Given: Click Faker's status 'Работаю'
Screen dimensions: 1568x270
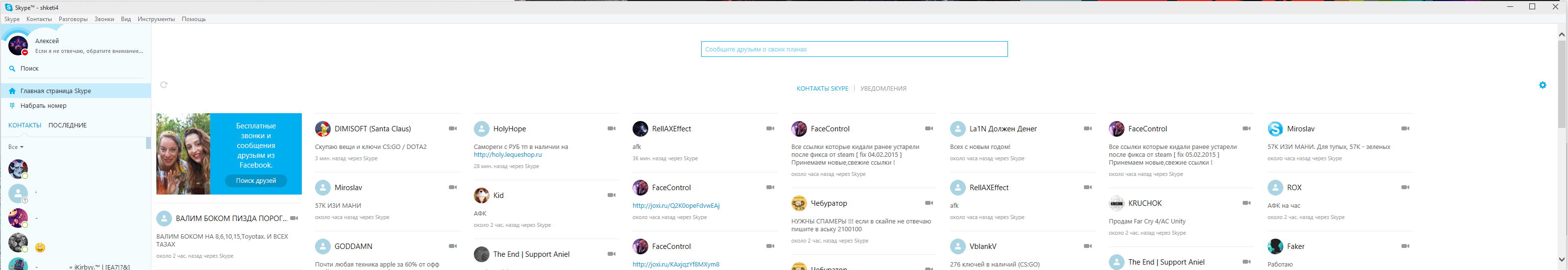Looking at the screenshot, I should (x=1280, y=265).
